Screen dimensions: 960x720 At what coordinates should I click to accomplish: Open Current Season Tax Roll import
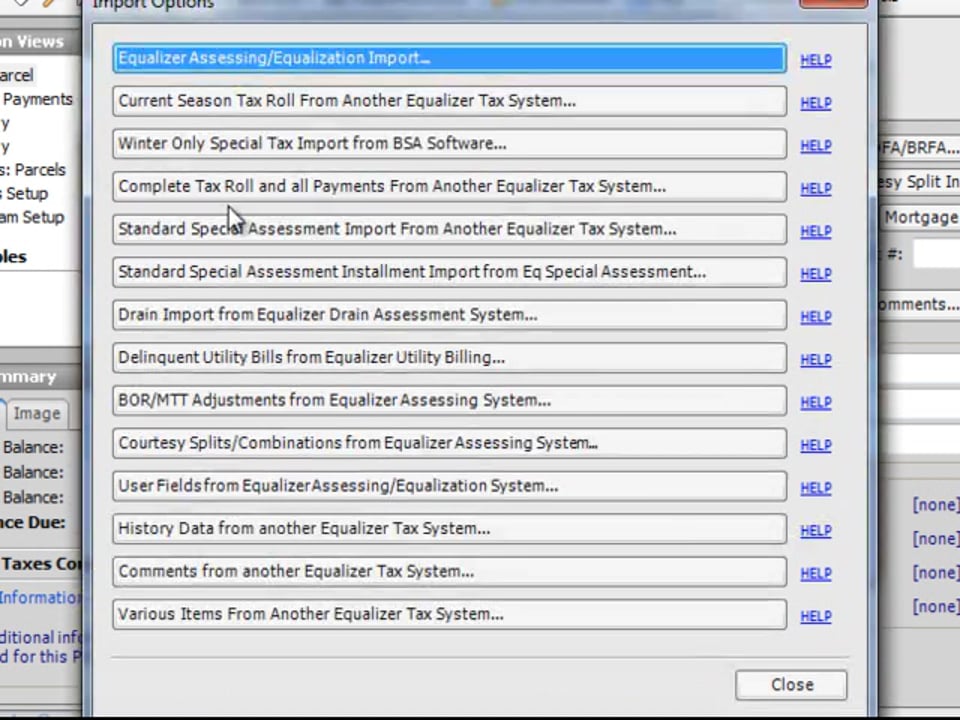pos(449,101)
